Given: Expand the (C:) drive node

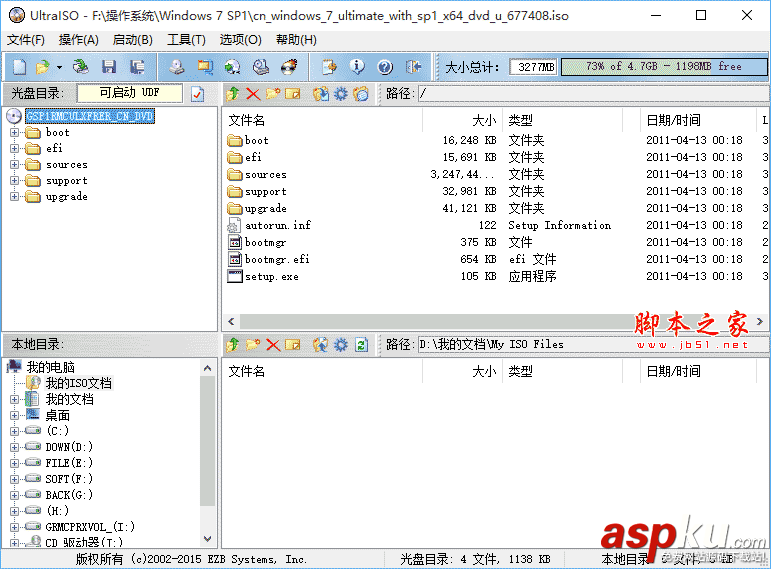Looking at the screenshot, I should [x=14, y=431].
